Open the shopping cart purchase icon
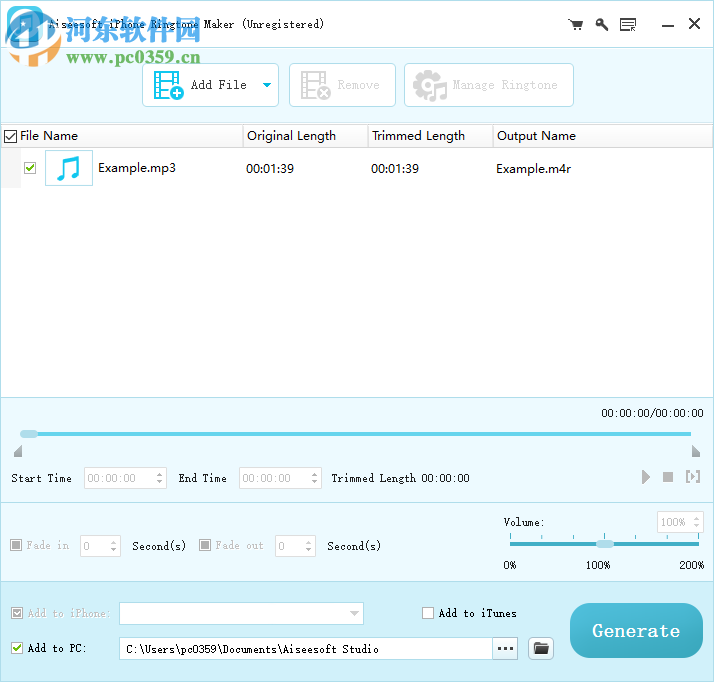714x682 pixels. click(x=576, y=24)
